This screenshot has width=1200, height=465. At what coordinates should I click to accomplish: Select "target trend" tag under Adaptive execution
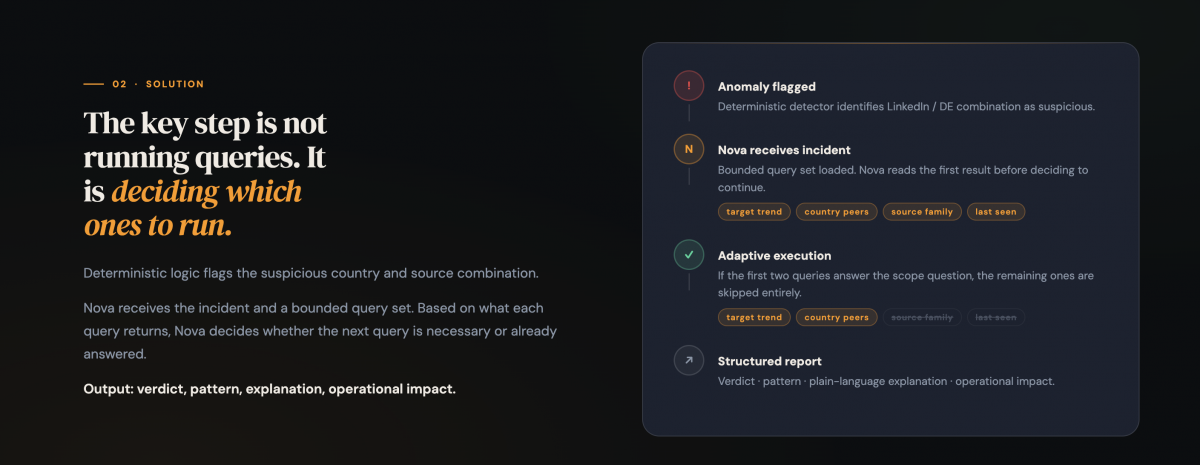pyautogui.click(x=754, y=317)
